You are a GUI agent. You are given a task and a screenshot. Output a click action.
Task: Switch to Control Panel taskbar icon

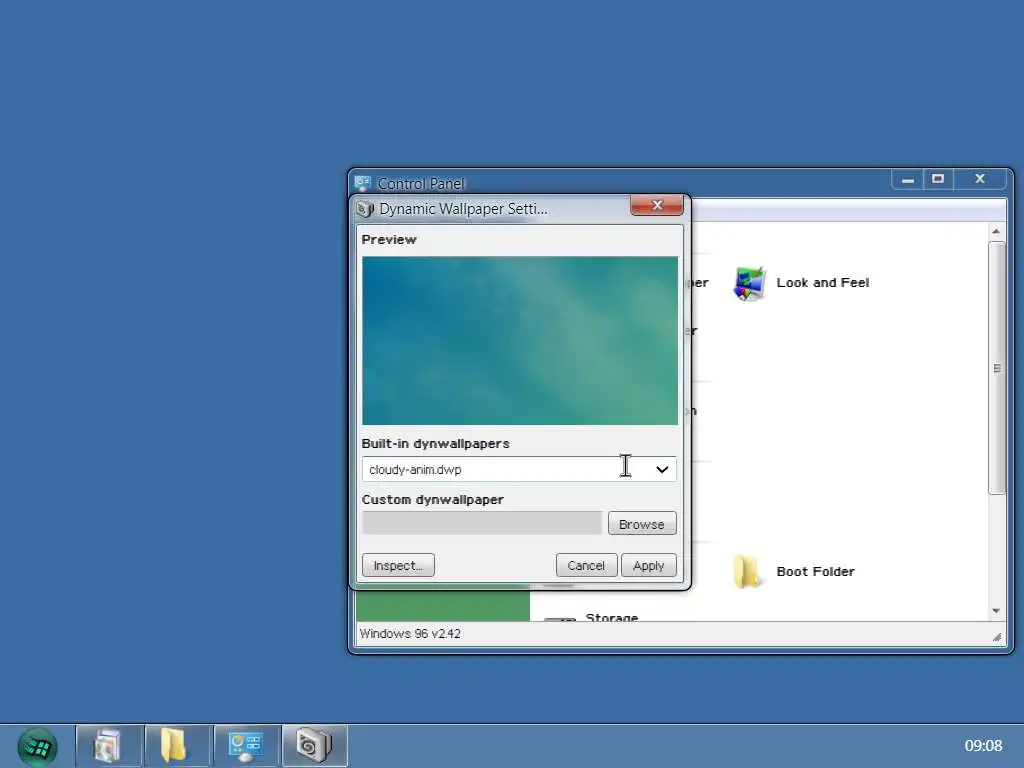click(246, 746)
